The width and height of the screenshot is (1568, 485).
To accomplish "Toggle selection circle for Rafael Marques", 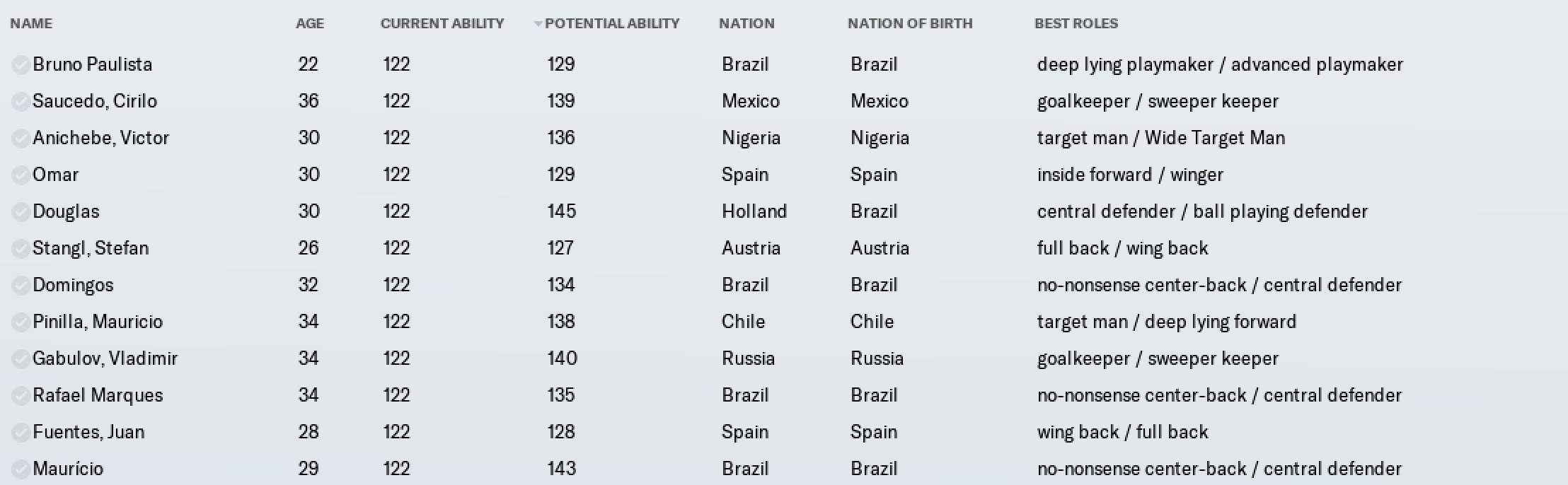I will [21, 396].
